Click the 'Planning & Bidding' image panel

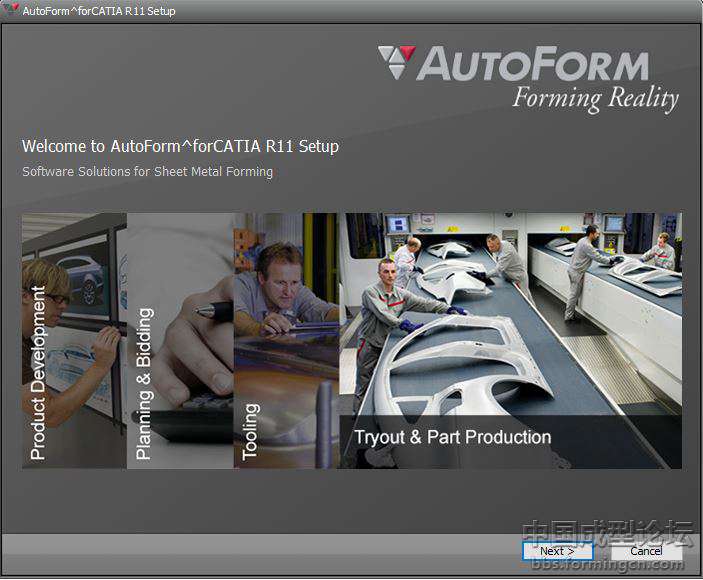(180, 341)
